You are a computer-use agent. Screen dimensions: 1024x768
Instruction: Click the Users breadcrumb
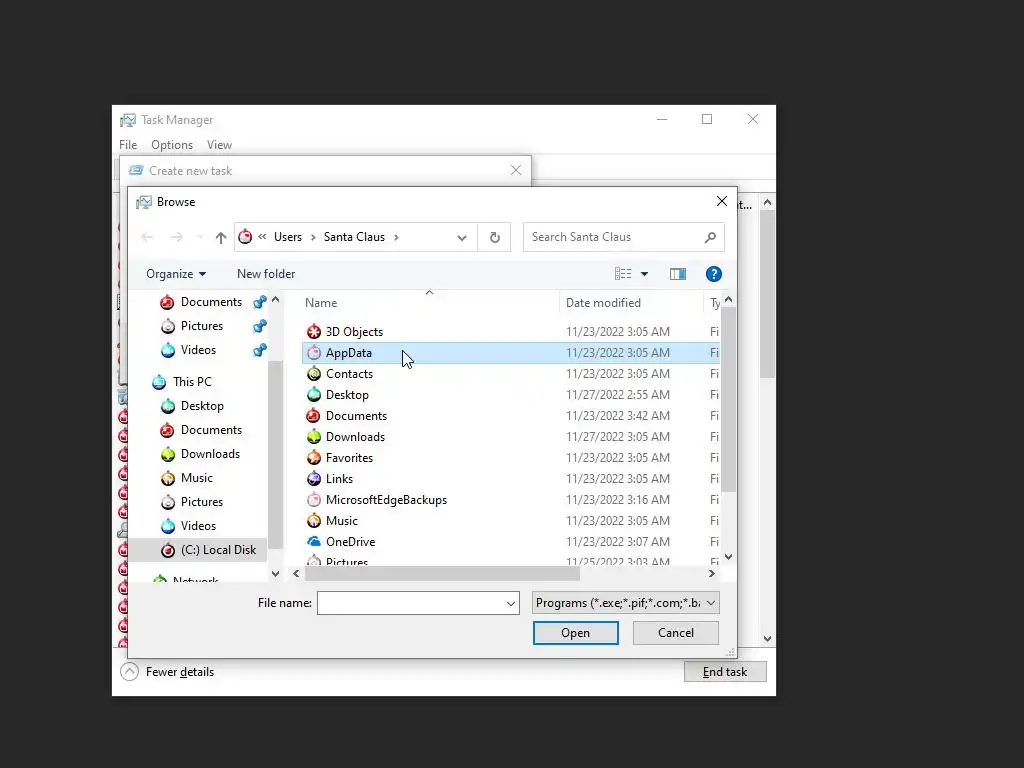[288, 237]
